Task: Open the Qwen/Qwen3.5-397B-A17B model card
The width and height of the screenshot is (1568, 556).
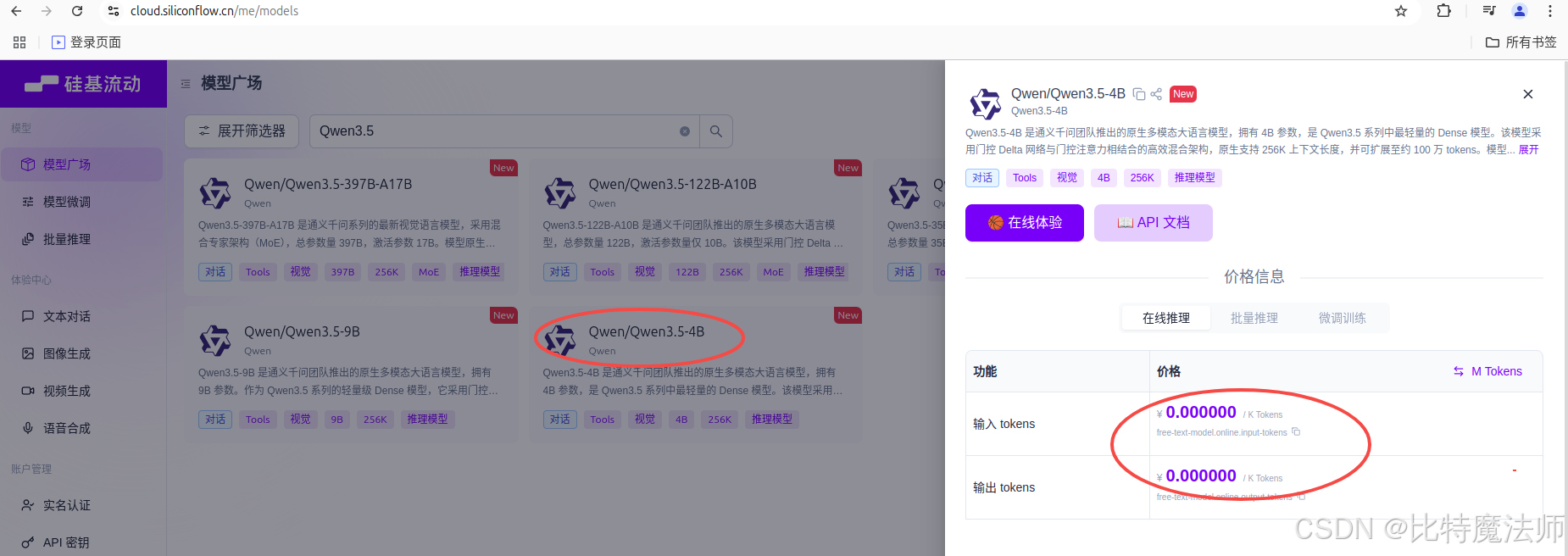Action: pyautogui.click(x=351, y=226)
